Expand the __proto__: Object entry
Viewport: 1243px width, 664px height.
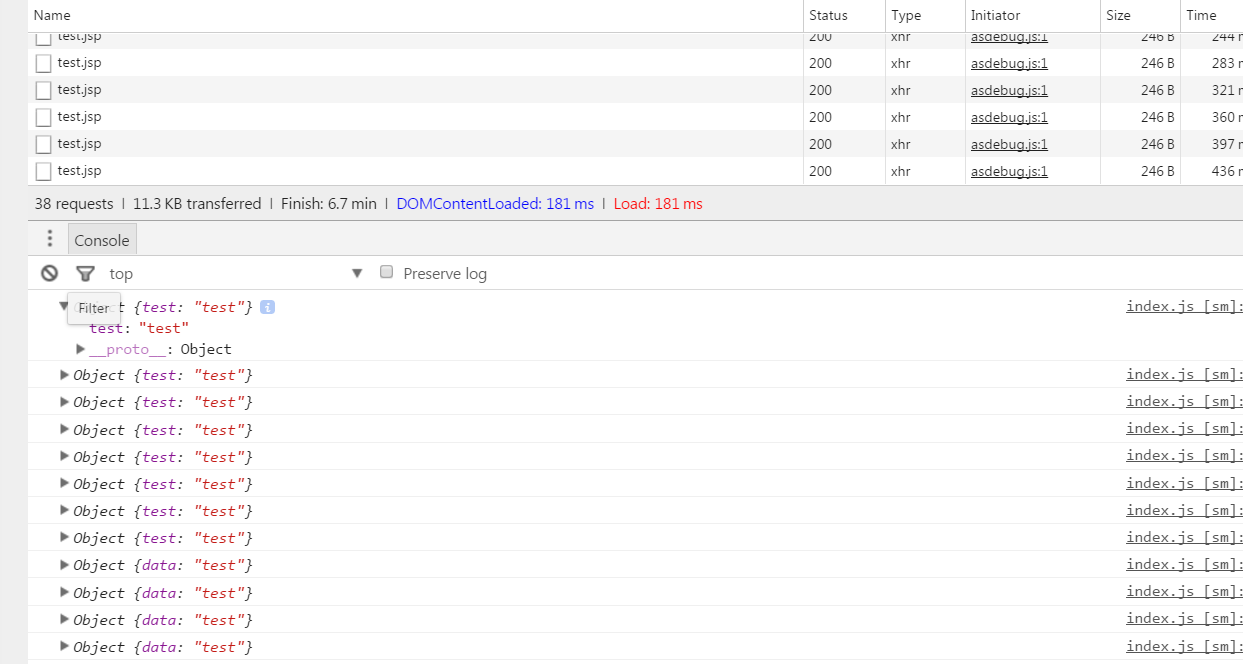(x=81, y=349)
